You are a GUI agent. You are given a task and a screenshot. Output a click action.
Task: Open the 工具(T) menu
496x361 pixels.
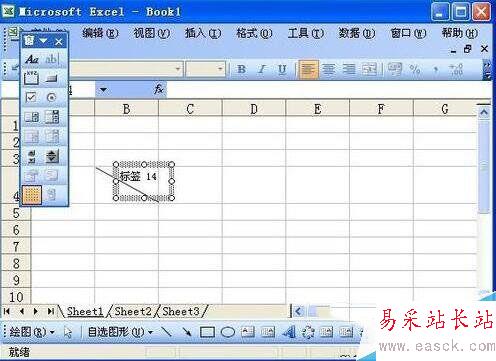[x=305, y=33]
